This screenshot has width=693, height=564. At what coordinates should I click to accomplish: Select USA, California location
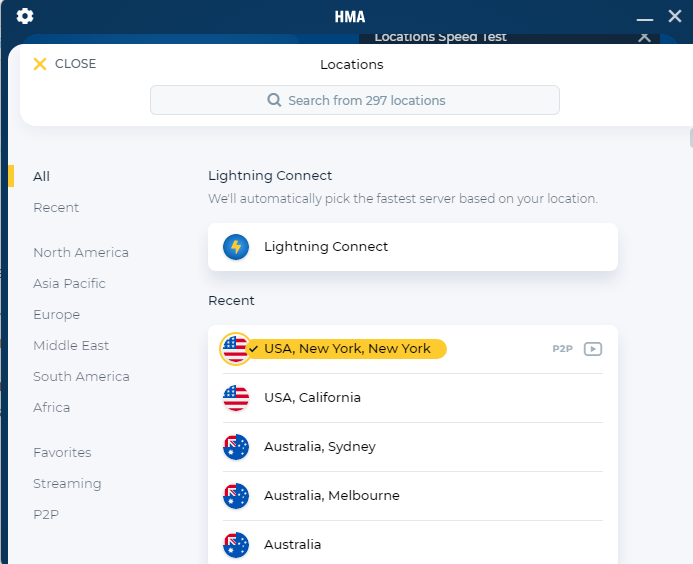click(413, 398)
